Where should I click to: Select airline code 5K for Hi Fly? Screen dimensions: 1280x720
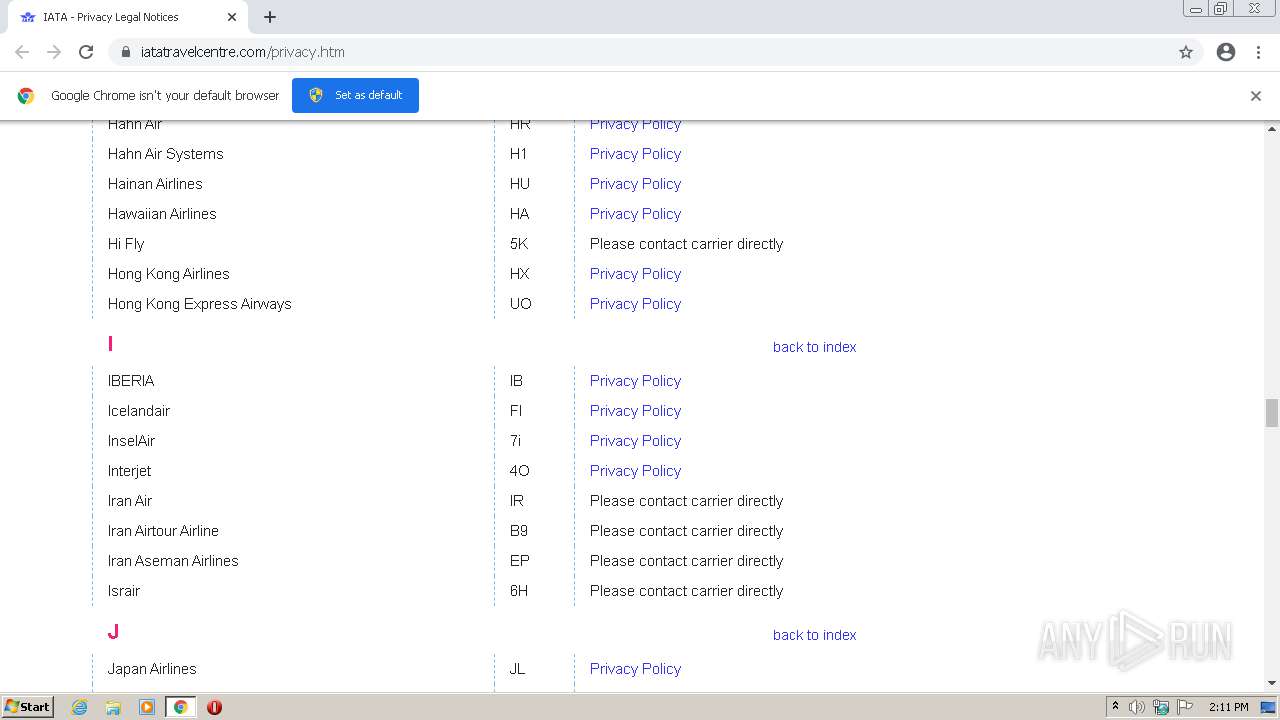(519, 244)
